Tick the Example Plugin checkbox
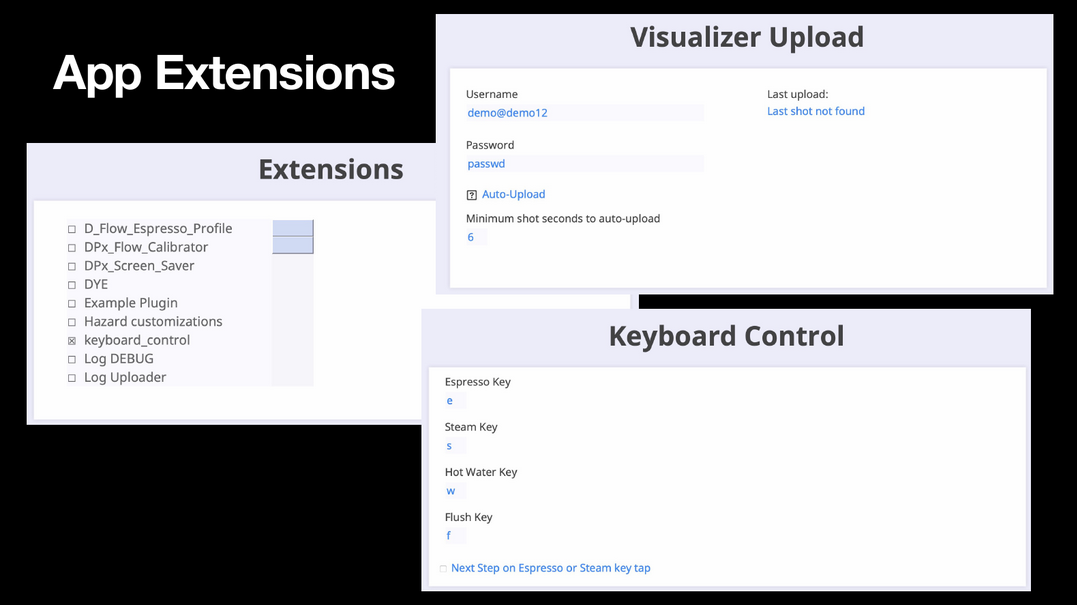This screenshot has width=1077, height=605. 71,303
